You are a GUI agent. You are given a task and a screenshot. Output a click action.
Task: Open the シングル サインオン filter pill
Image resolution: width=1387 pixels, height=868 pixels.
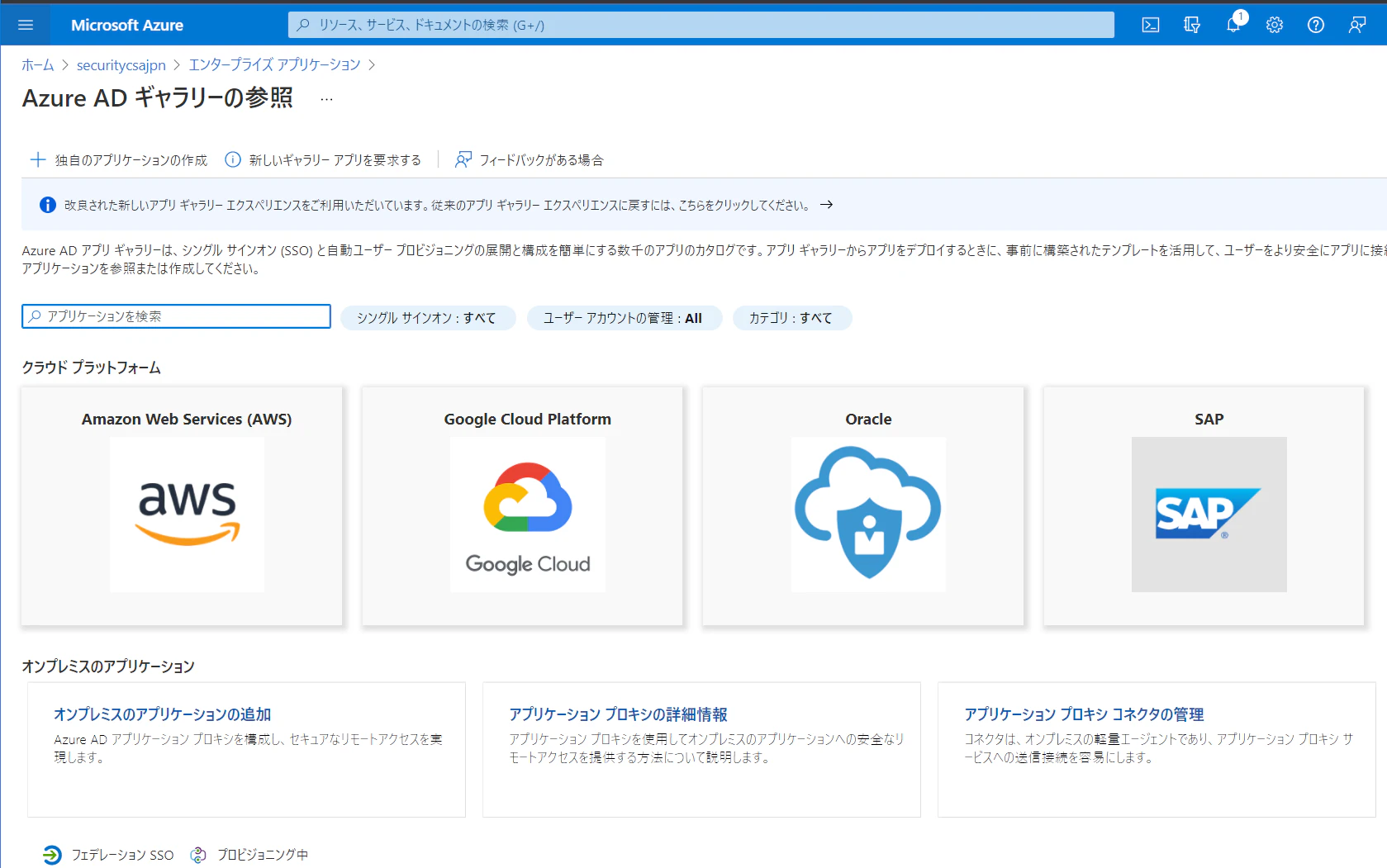(x=426, y=318)
